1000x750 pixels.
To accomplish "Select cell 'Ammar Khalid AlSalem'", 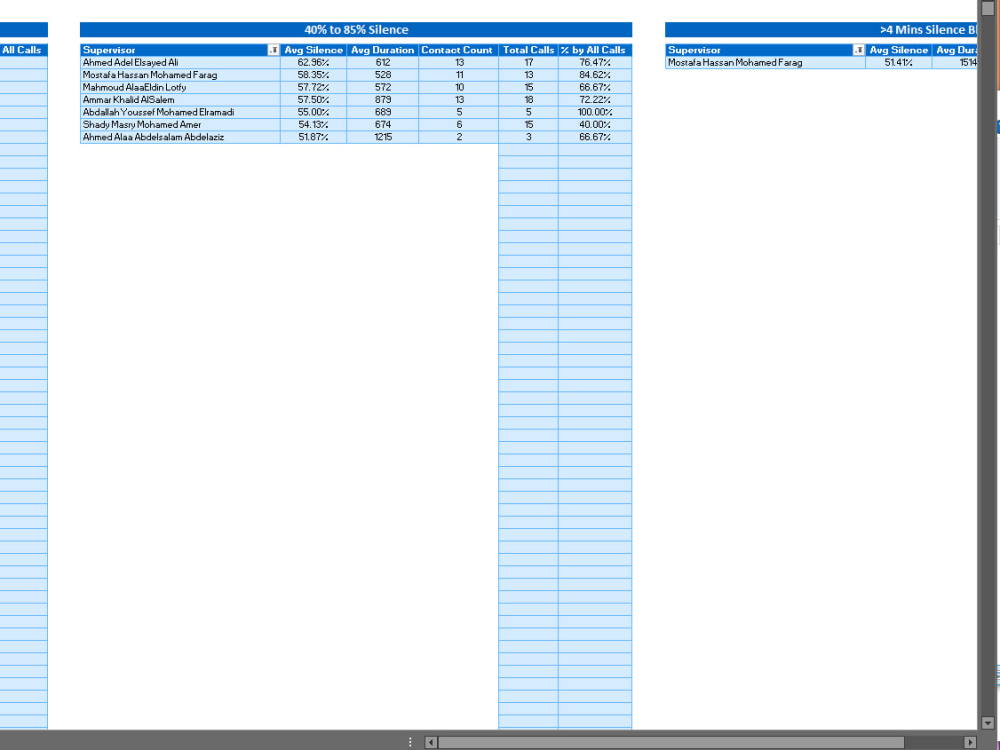I will 180,99.
